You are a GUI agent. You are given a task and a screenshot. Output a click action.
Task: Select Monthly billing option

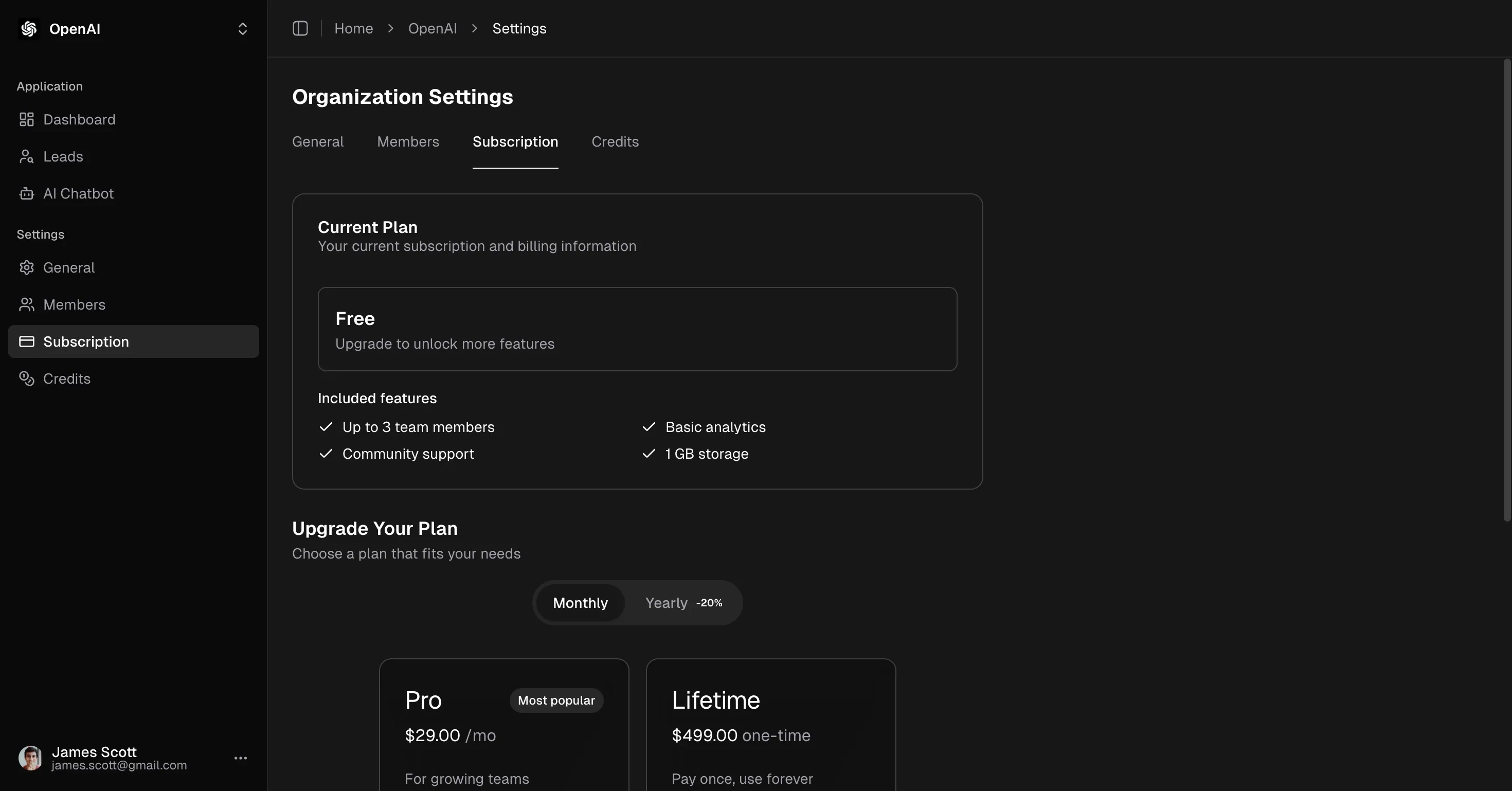[580, 603]
